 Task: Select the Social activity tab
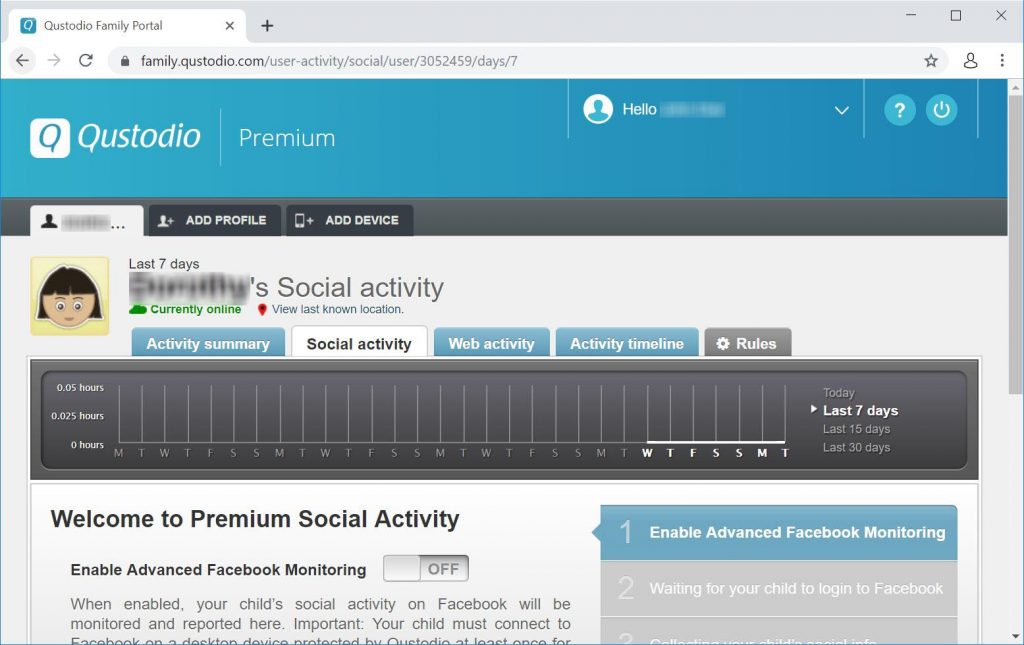[x=359, y=343]
